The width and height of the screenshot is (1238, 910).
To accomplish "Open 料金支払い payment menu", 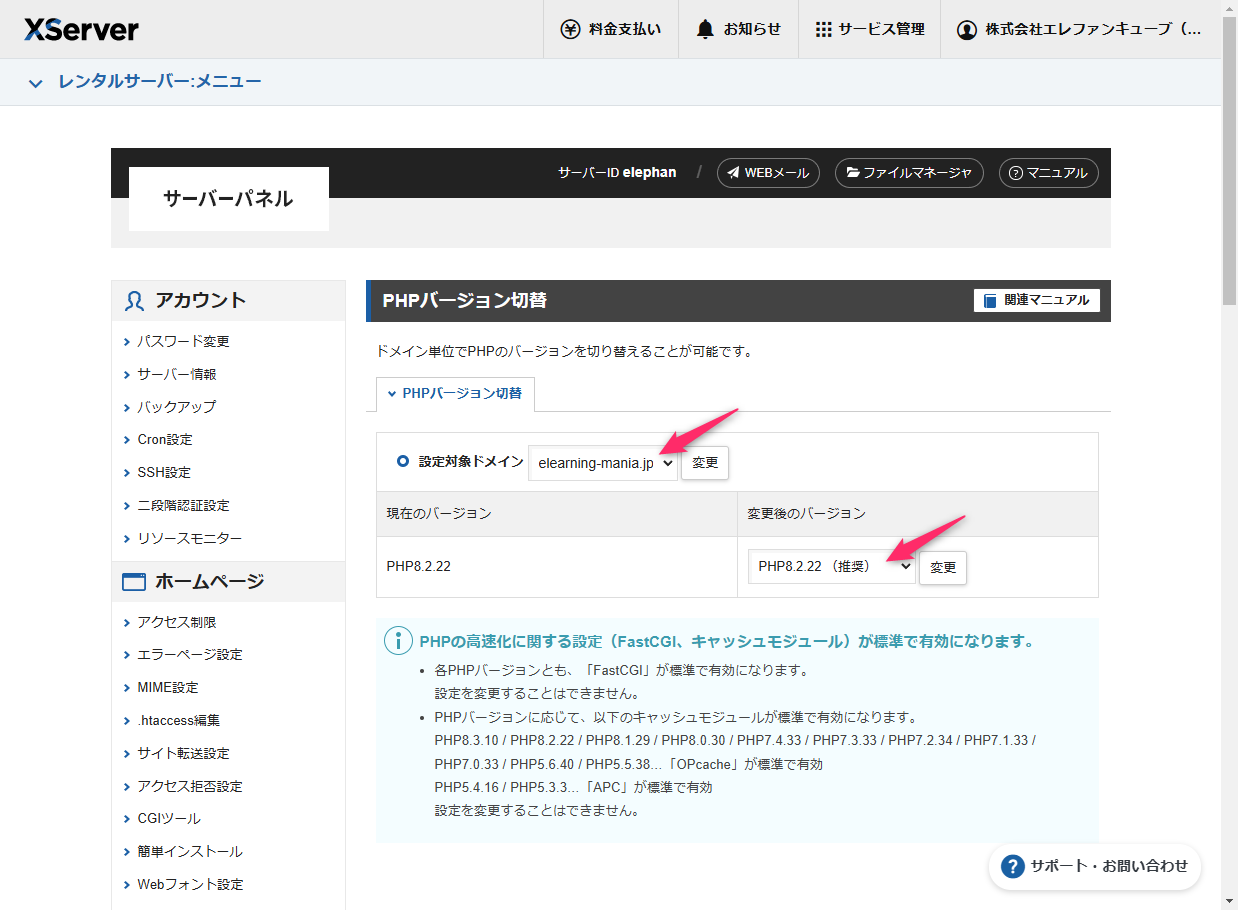I will pos(610,29).
